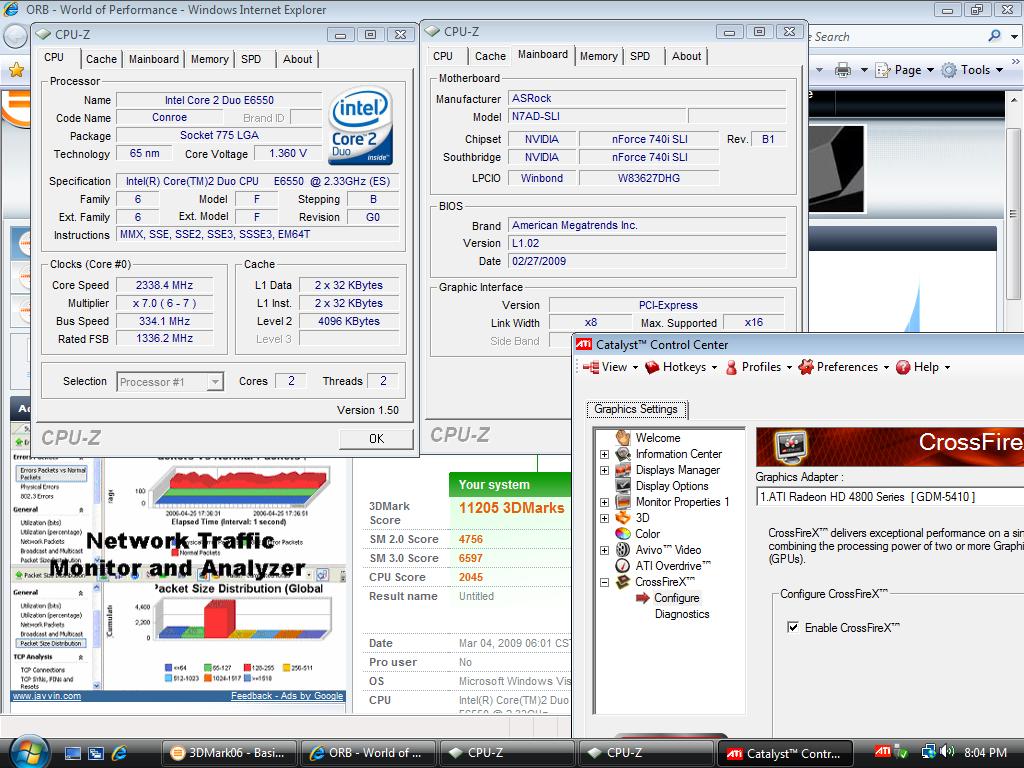Toggle the Enable CrossFireX checkbox

pos(793,628)
